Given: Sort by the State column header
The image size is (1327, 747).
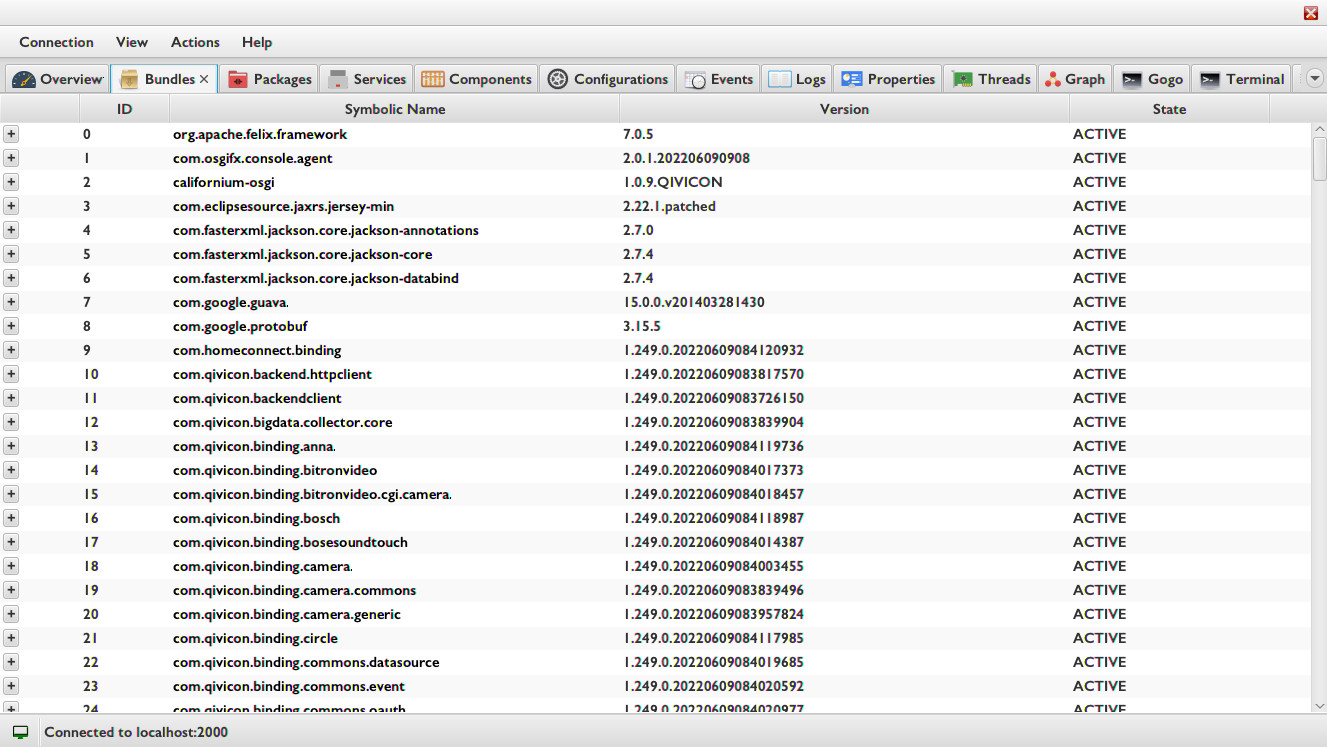Looking at the screenshot, I should coord(1169,109).
